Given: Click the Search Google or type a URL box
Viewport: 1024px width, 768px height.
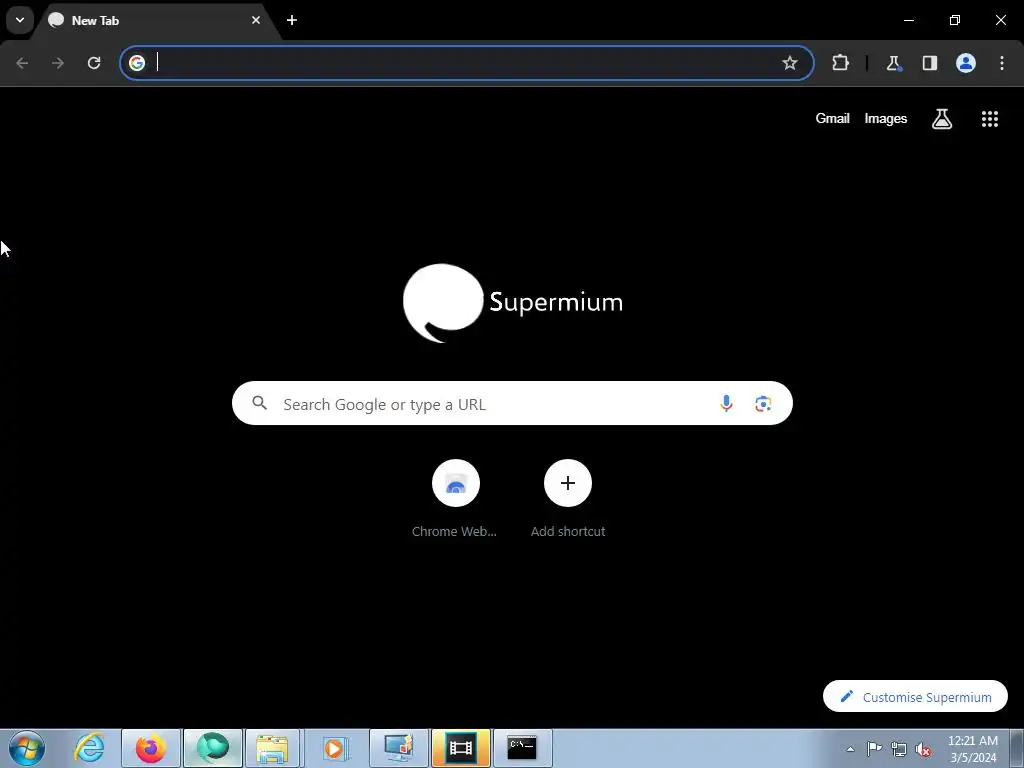Looking at the screenshot, I should [x=512, y=404].
